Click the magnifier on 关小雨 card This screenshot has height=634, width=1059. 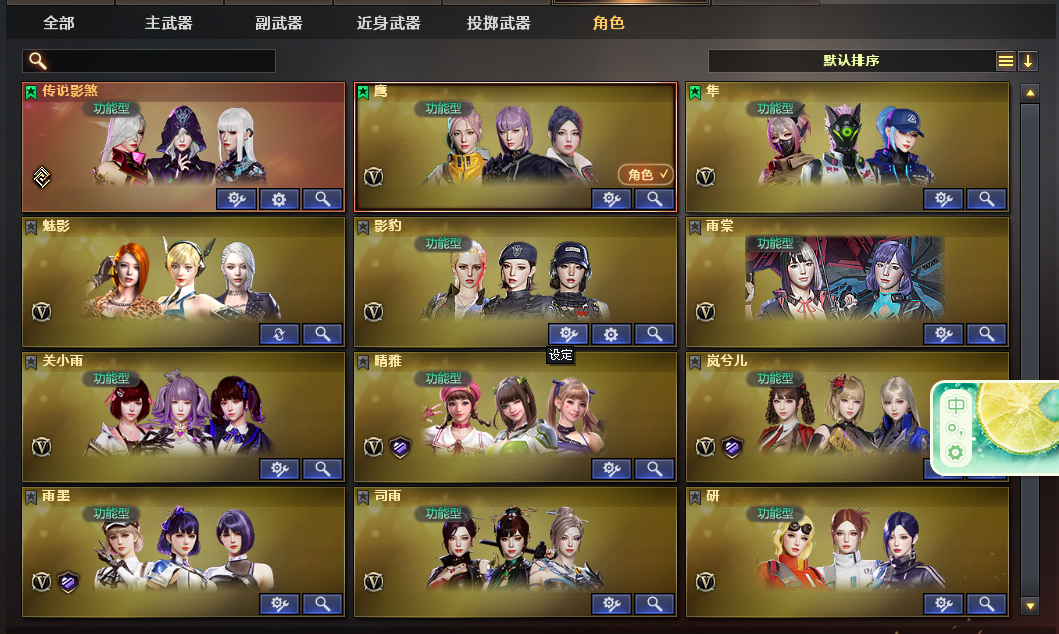322,469
